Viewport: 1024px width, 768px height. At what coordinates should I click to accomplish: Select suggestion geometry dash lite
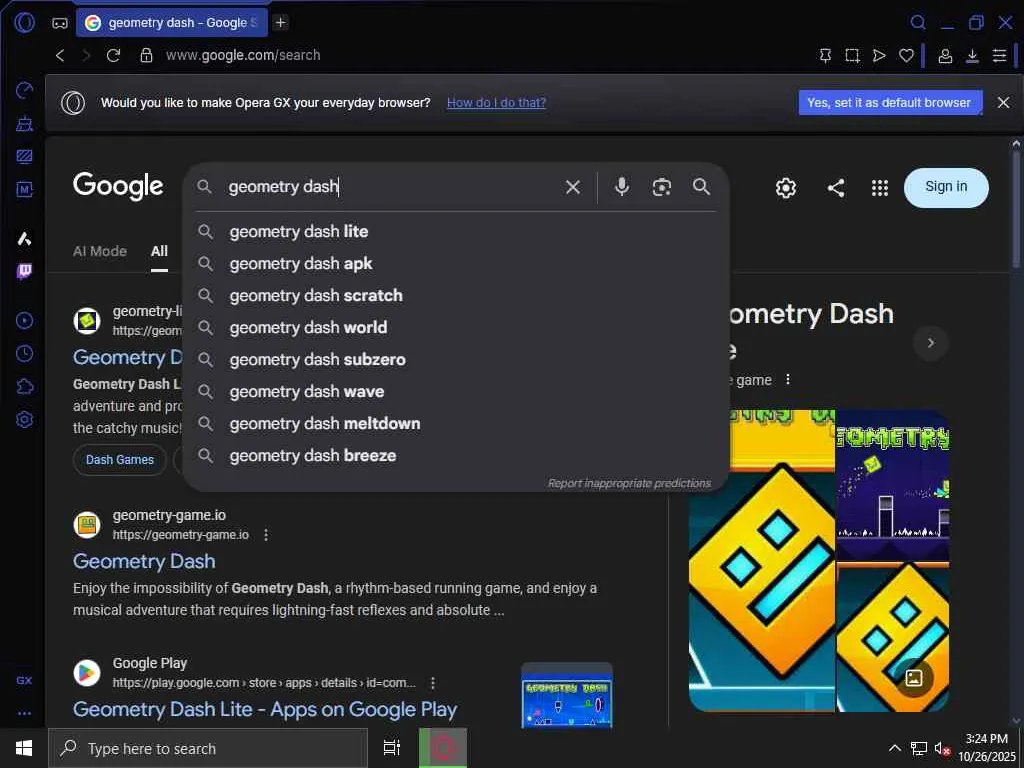(456, 232)
